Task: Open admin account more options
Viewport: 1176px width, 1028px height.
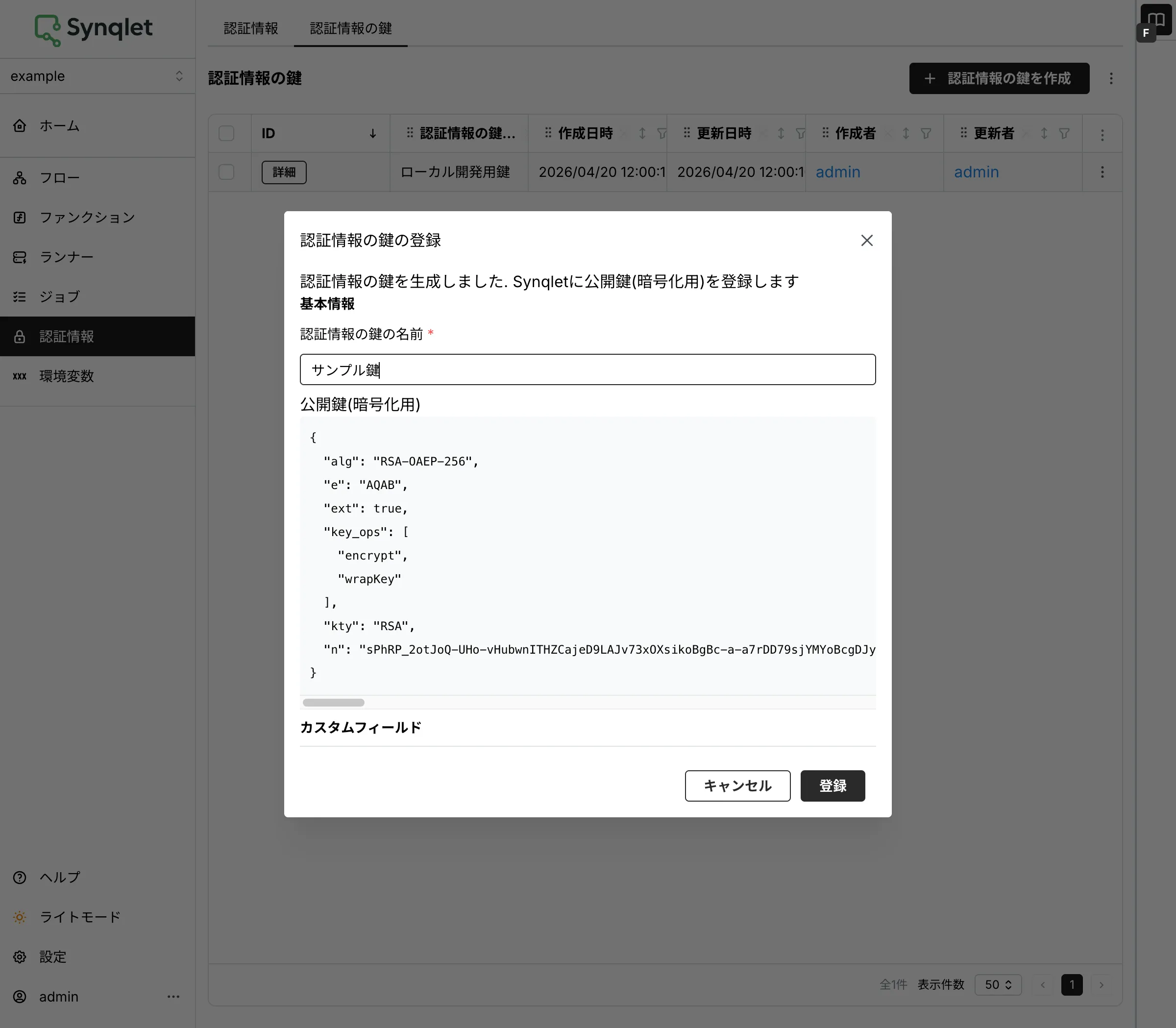Action: click(173, 997)
